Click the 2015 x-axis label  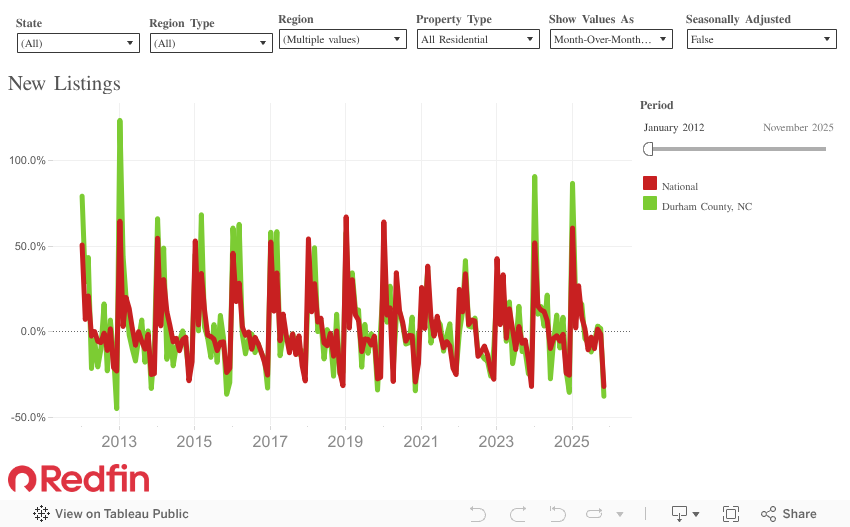pyautogui.click(x=194, y=441)
